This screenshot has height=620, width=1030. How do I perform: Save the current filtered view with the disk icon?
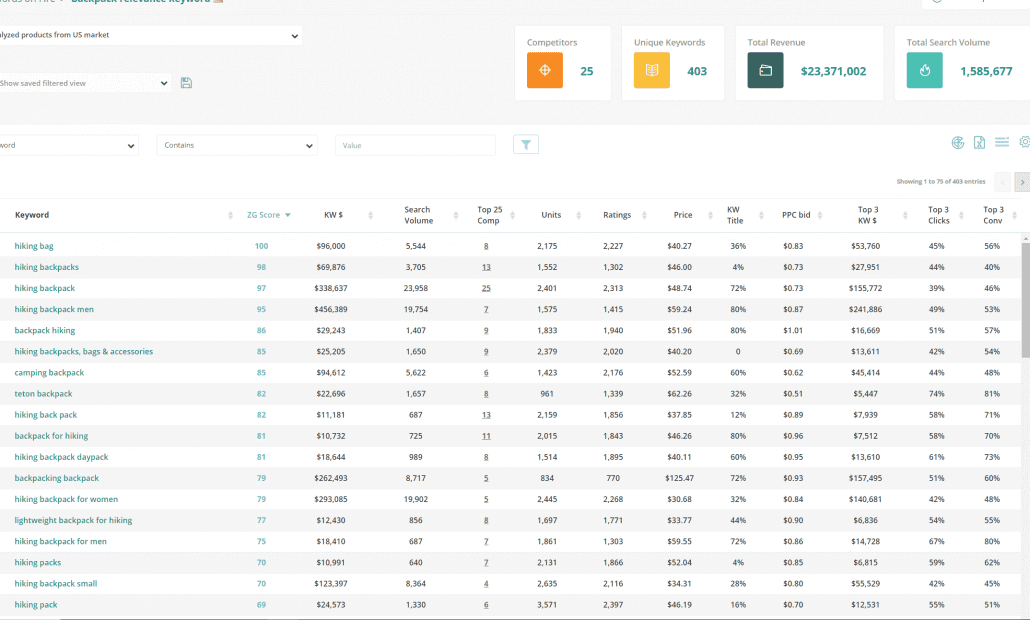point(187,83)
